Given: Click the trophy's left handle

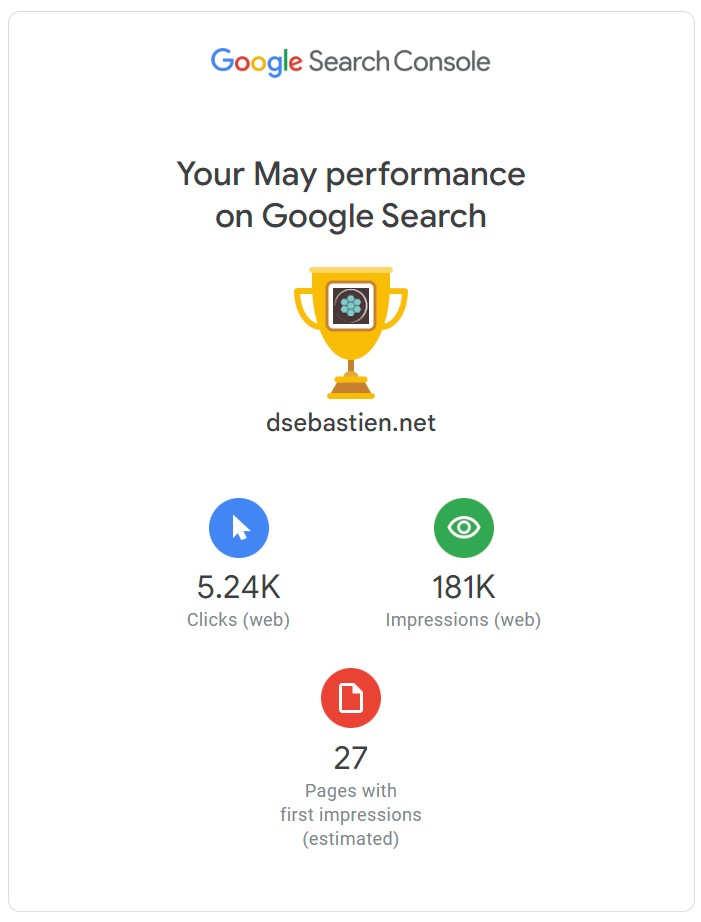Looking at the screenshot, I should pos(306,308).
